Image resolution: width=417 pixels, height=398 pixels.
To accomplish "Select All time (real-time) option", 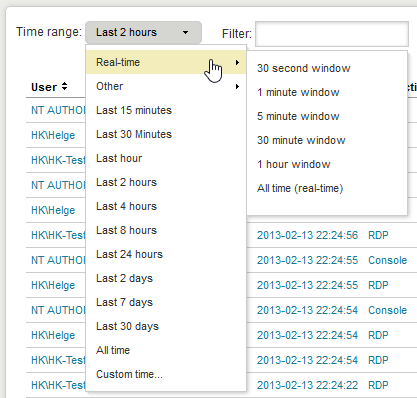I will (300, 188).
